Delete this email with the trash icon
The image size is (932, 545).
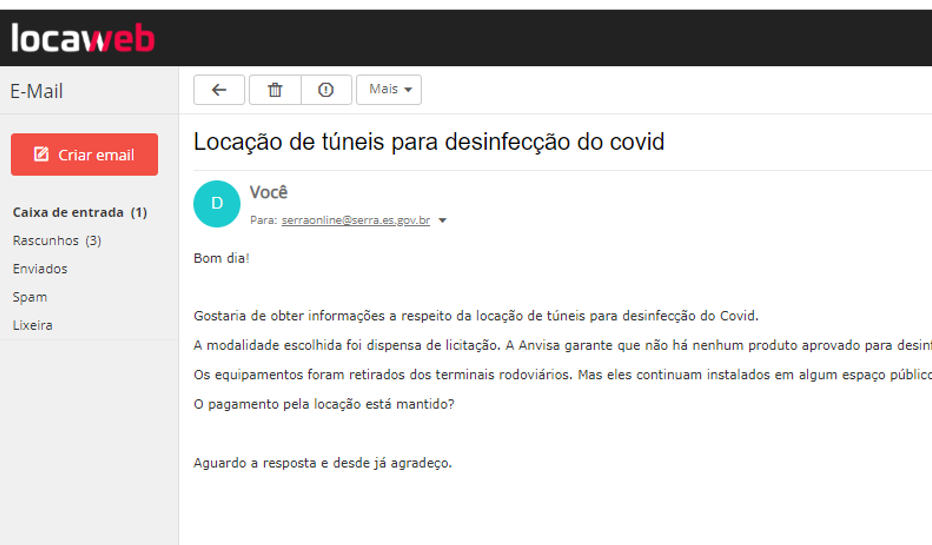tap(275, 90)
